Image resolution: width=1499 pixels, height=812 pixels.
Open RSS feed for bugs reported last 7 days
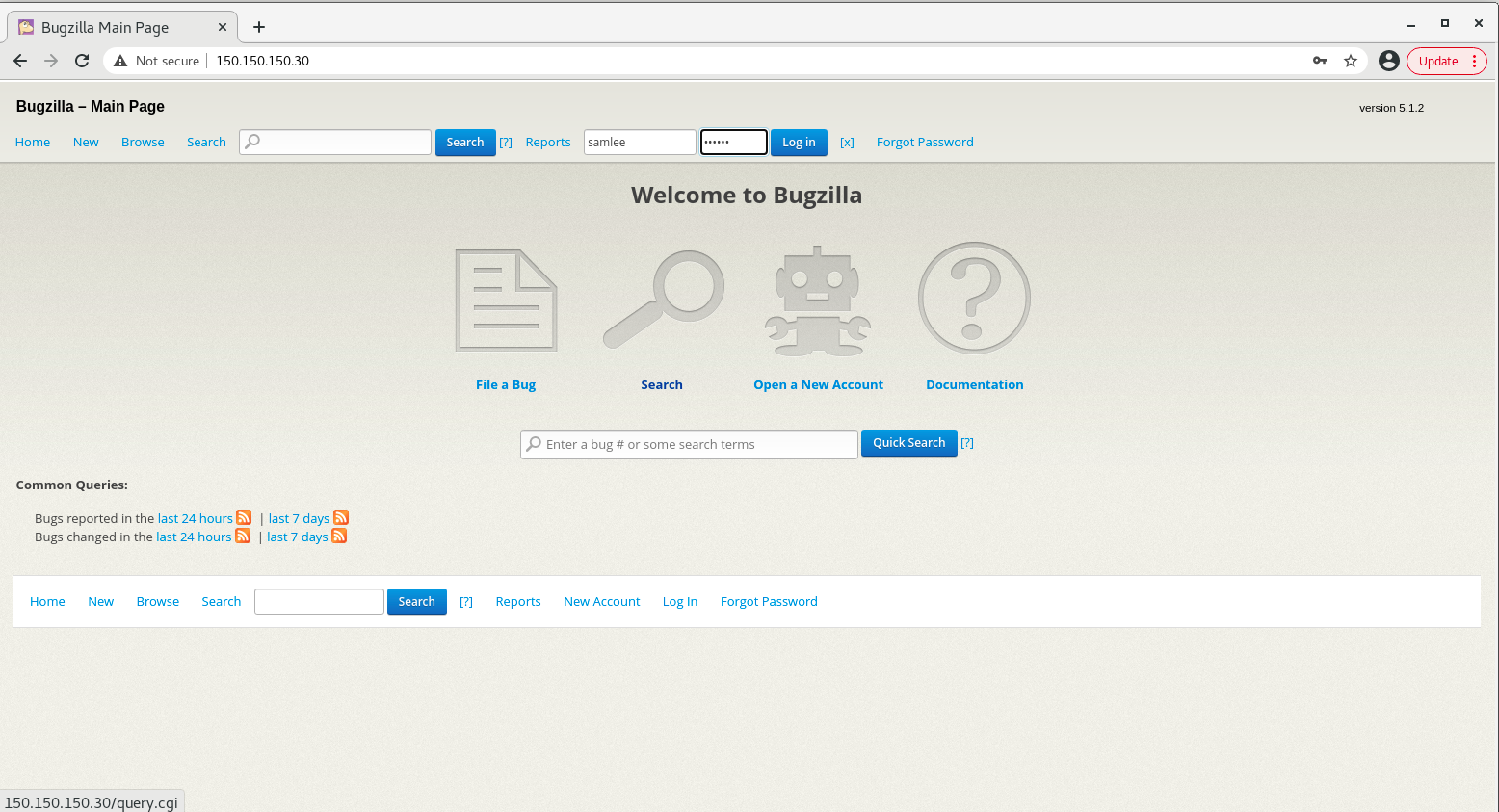[x=341, y=518]
